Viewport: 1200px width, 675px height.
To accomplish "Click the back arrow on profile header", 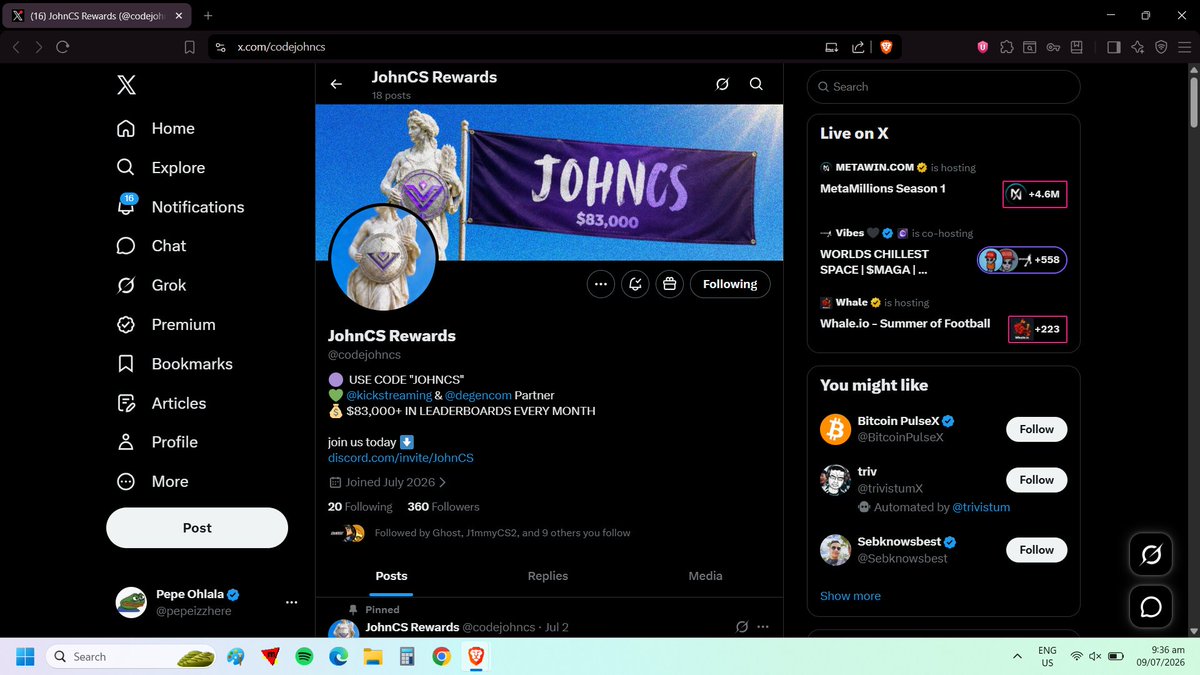I will (x=336, y=85).
